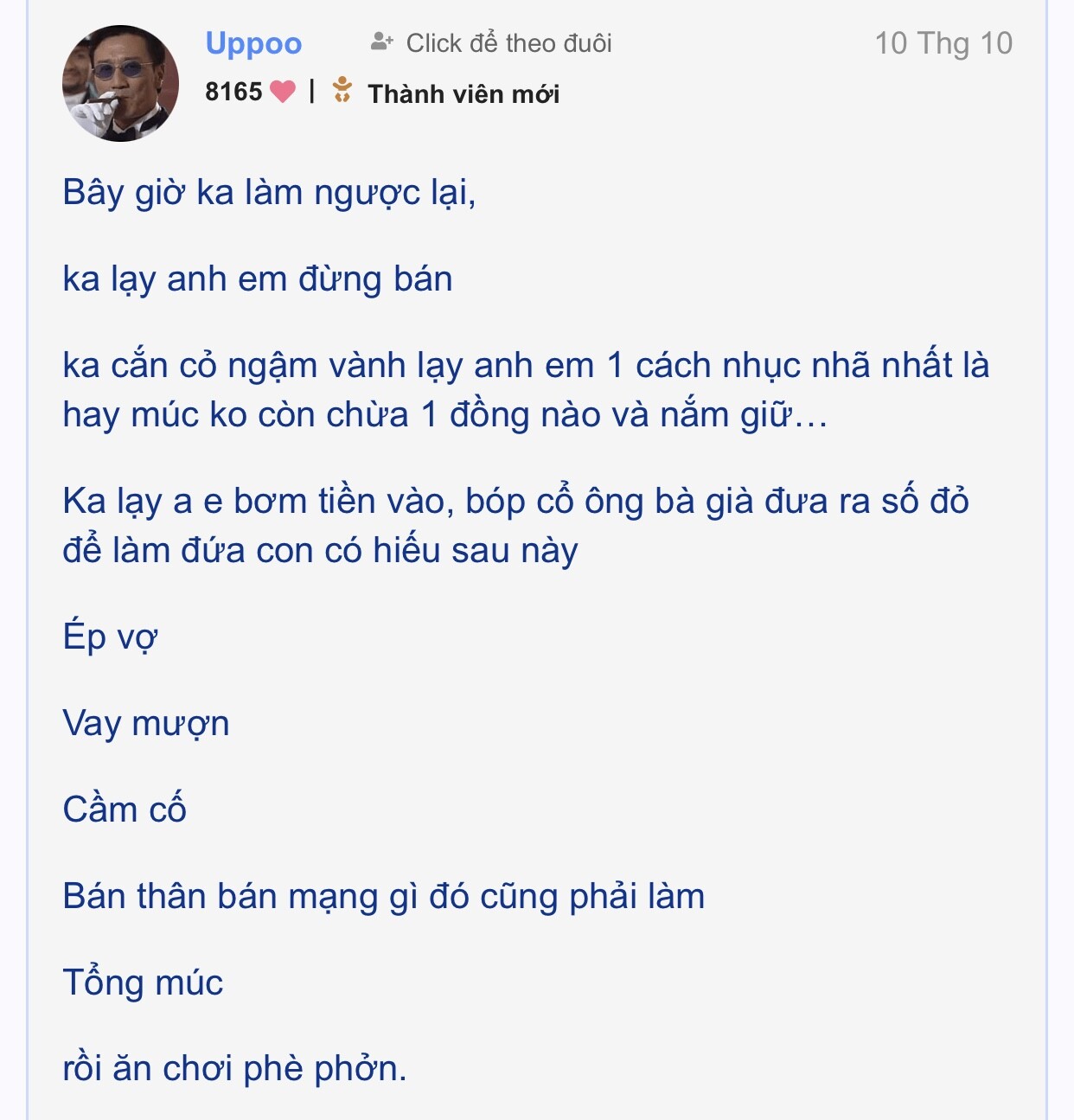Click the ellipsis after "nắm giữ"

coord(810,418)
